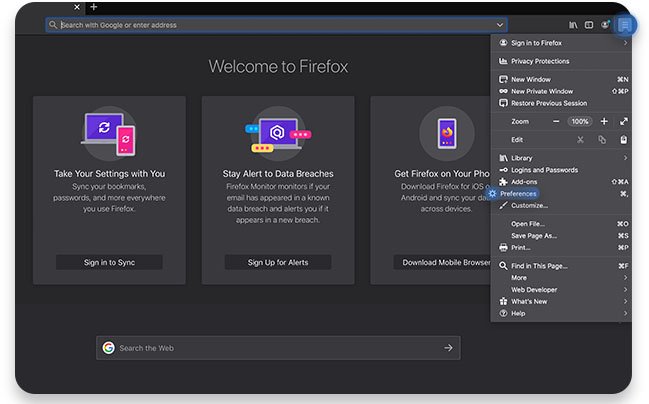The image size is (649, 404).
Task: Click the Cut scissors icon
Action: 580,140
